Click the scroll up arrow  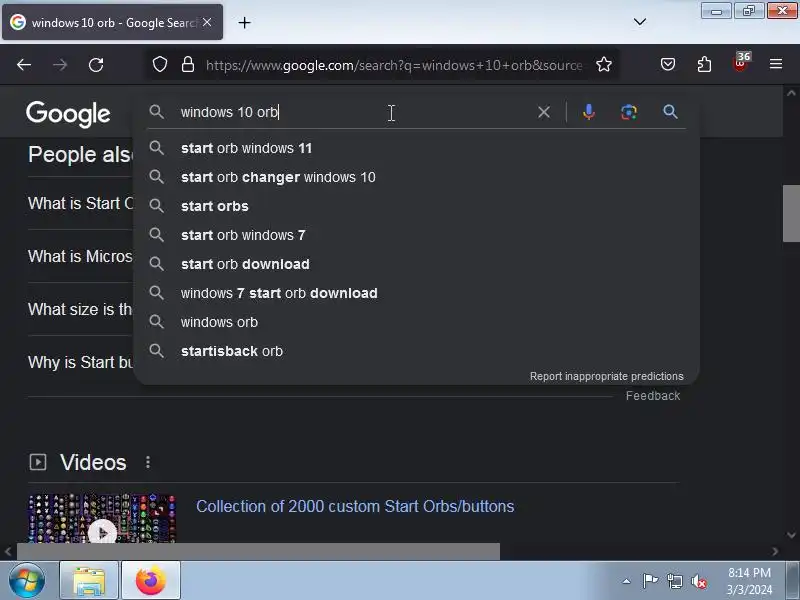791,93
